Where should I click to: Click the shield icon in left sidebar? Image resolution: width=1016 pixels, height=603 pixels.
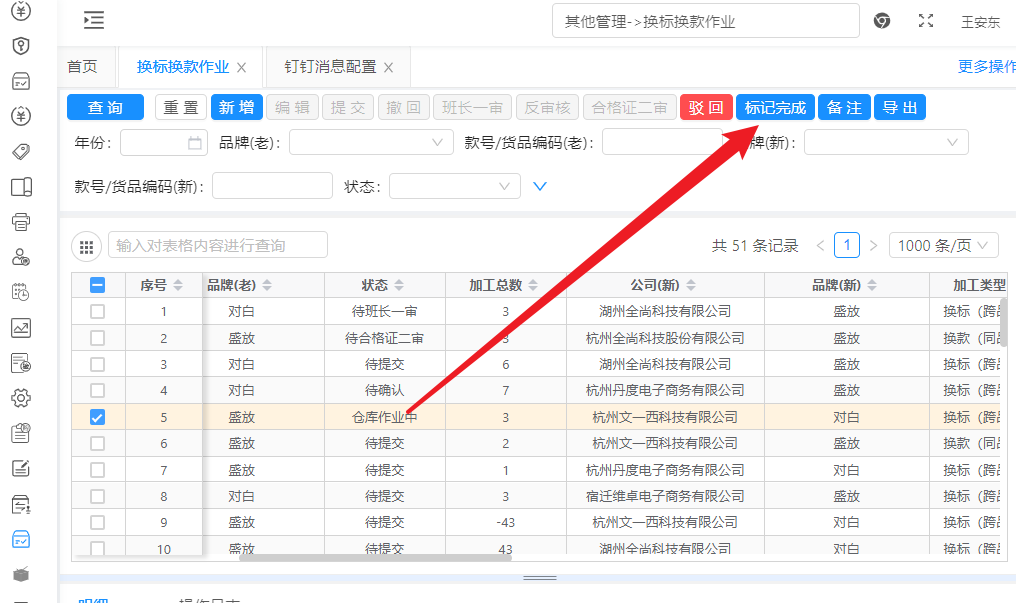tap(21, 46)
